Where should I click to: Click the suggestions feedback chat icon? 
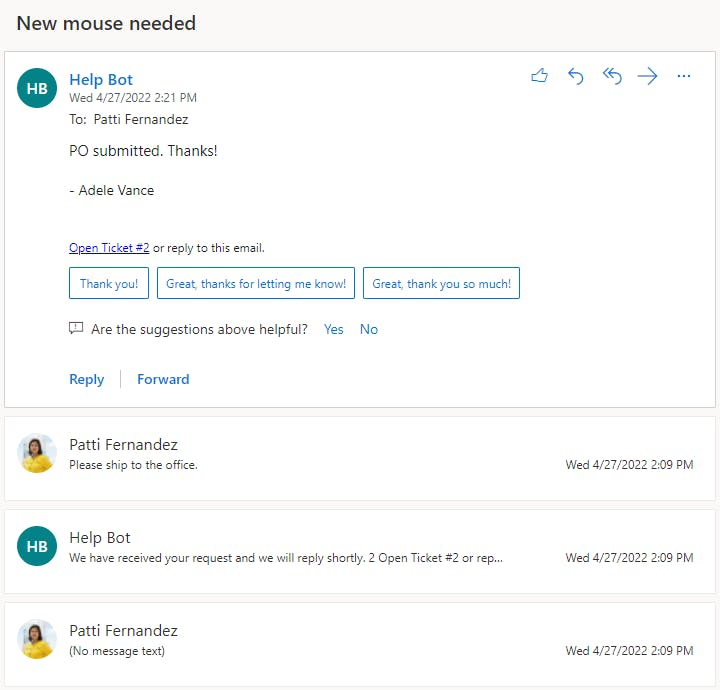click(76, 329)
